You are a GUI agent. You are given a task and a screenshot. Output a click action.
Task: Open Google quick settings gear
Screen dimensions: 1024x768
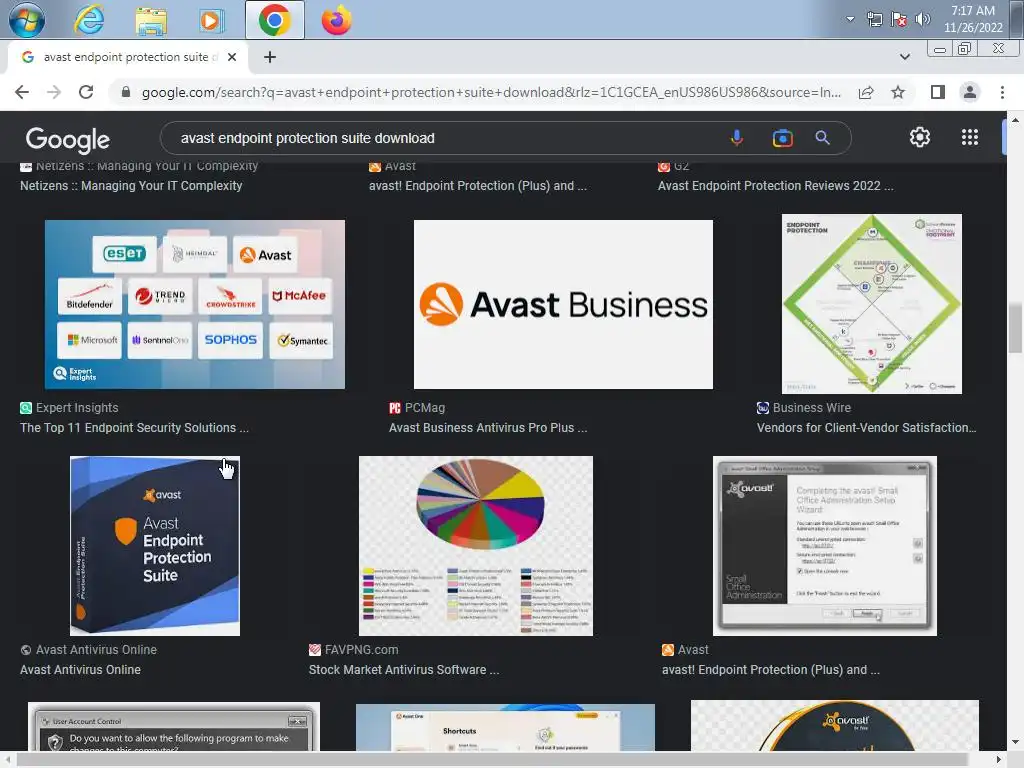pos(920,137)
